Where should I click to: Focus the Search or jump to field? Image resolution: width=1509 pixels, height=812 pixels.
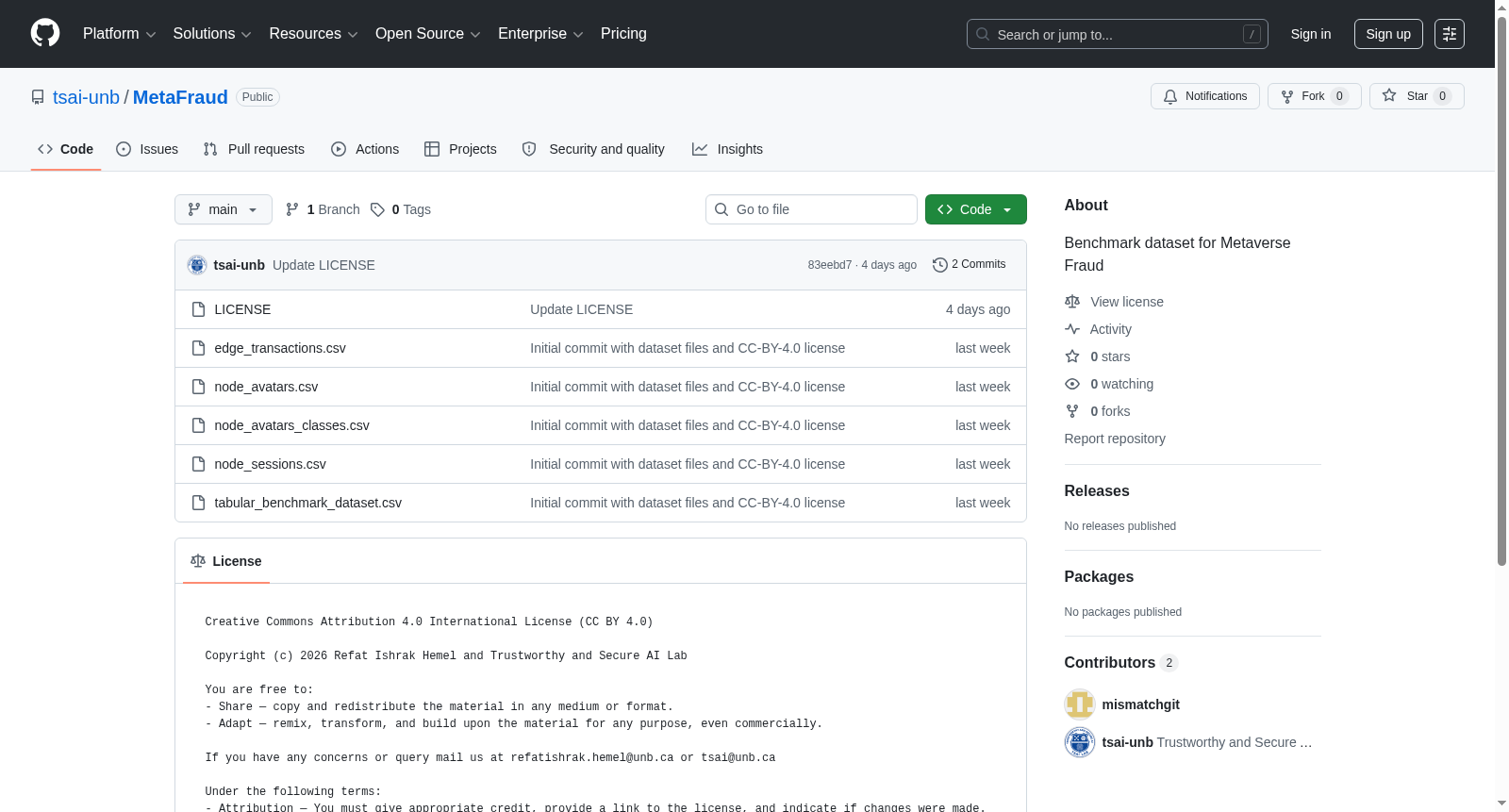[x=1118, y=34]
